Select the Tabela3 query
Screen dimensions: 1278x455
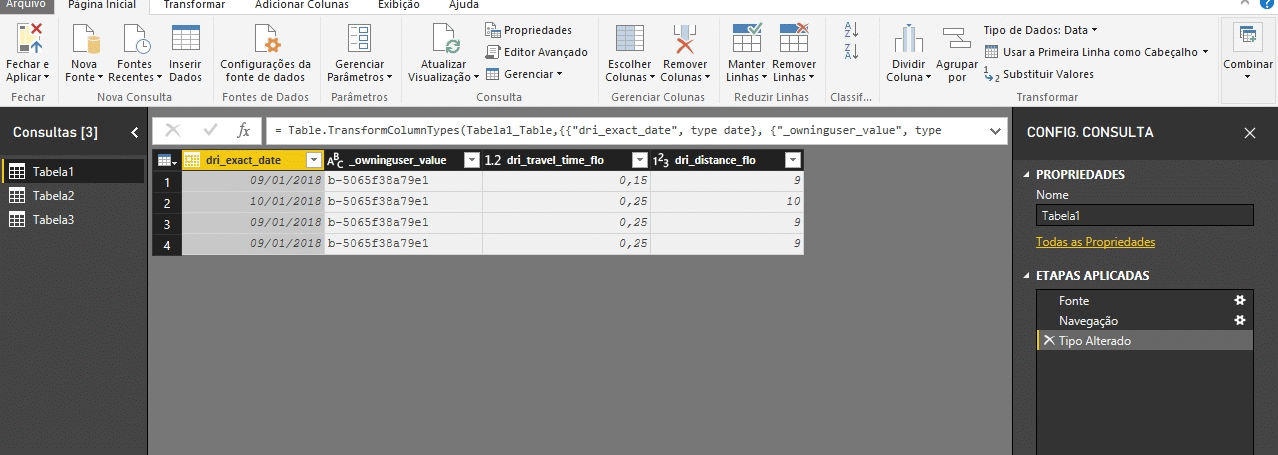coord(73,219)
